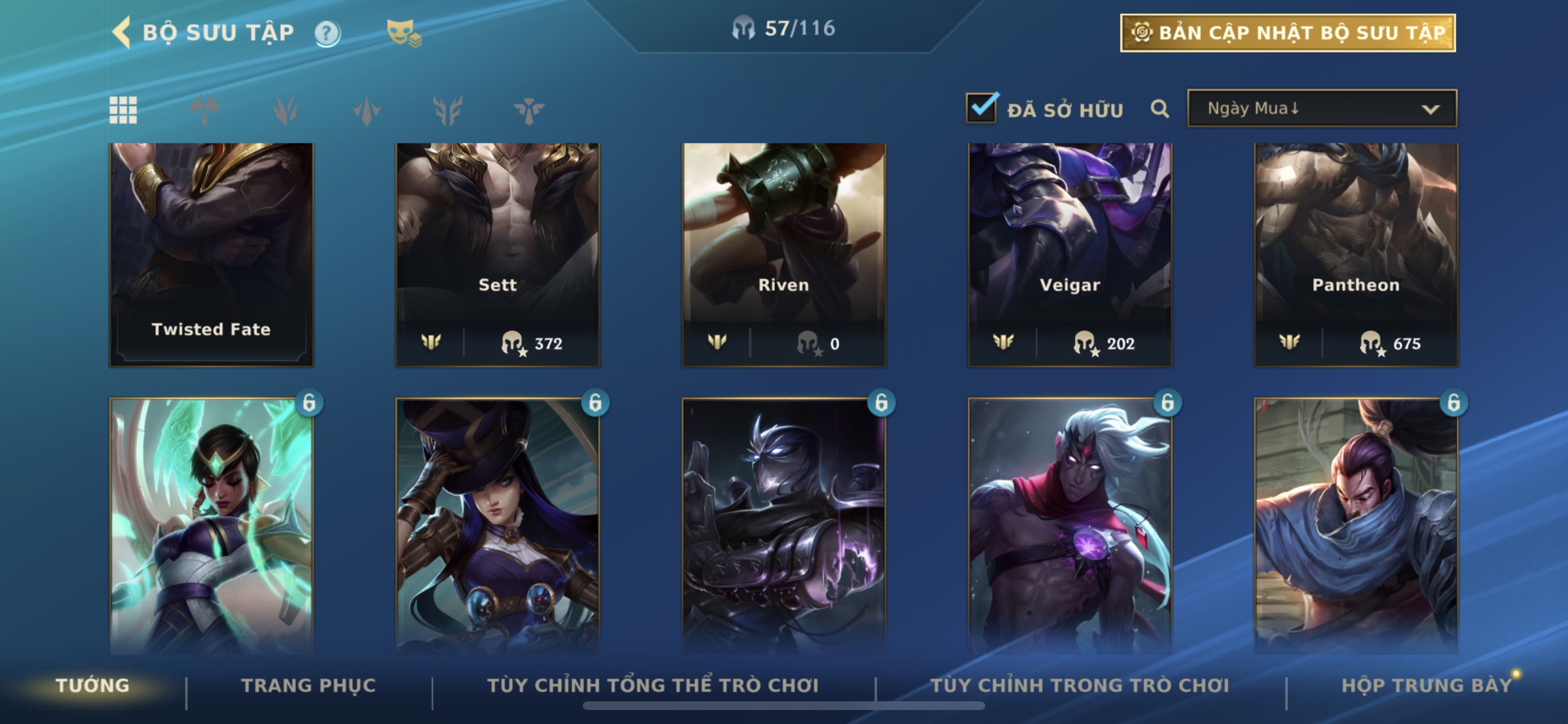The height and width of the screenshot is (724, 1568).
Task: Open Tùy Chỉnh Trong Trò Chơi tab
Action: [x=1080, y=686]
